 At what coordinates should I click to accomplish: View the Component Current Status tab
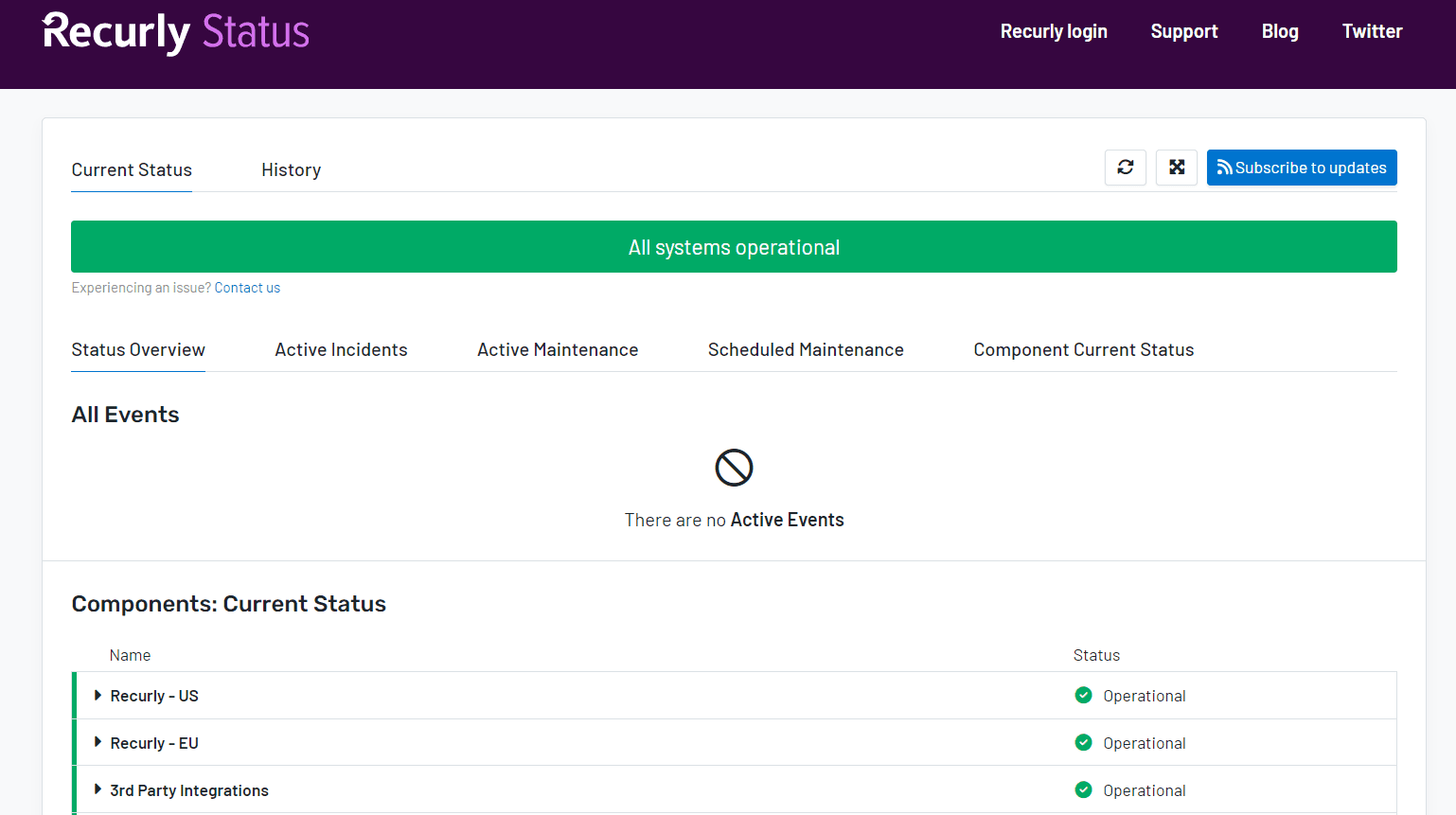click(1083, 349)
